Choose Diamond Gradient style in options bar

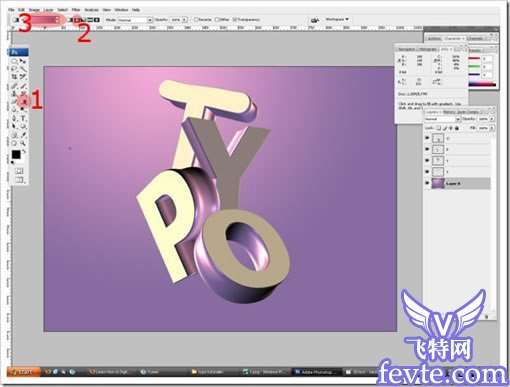click(x=96, y=20)
